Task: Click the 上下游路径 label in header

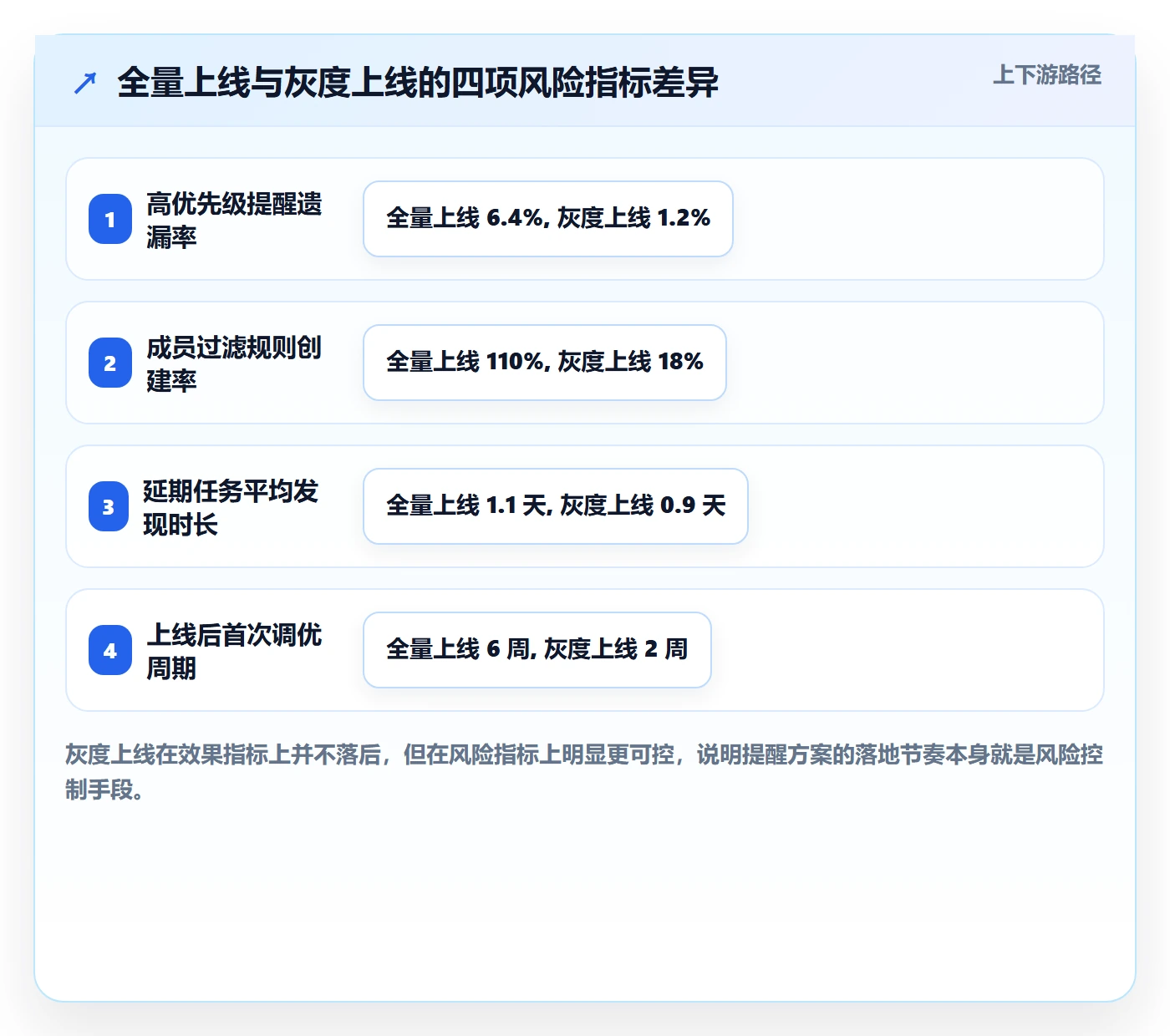Action: [1047, 75]
